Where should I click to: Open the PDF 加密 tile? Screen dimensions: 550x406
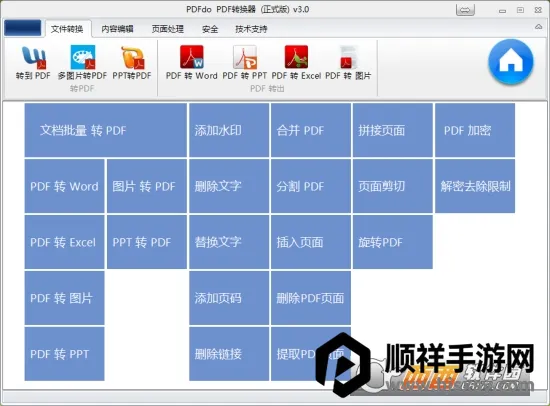(x=475, y=130)
